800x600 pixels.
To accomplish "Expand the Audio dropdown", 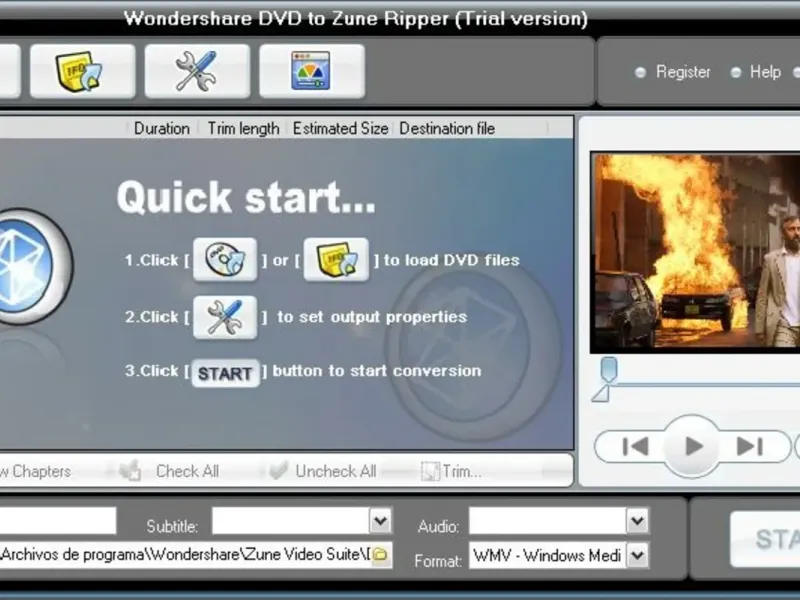I will [637, 521].
